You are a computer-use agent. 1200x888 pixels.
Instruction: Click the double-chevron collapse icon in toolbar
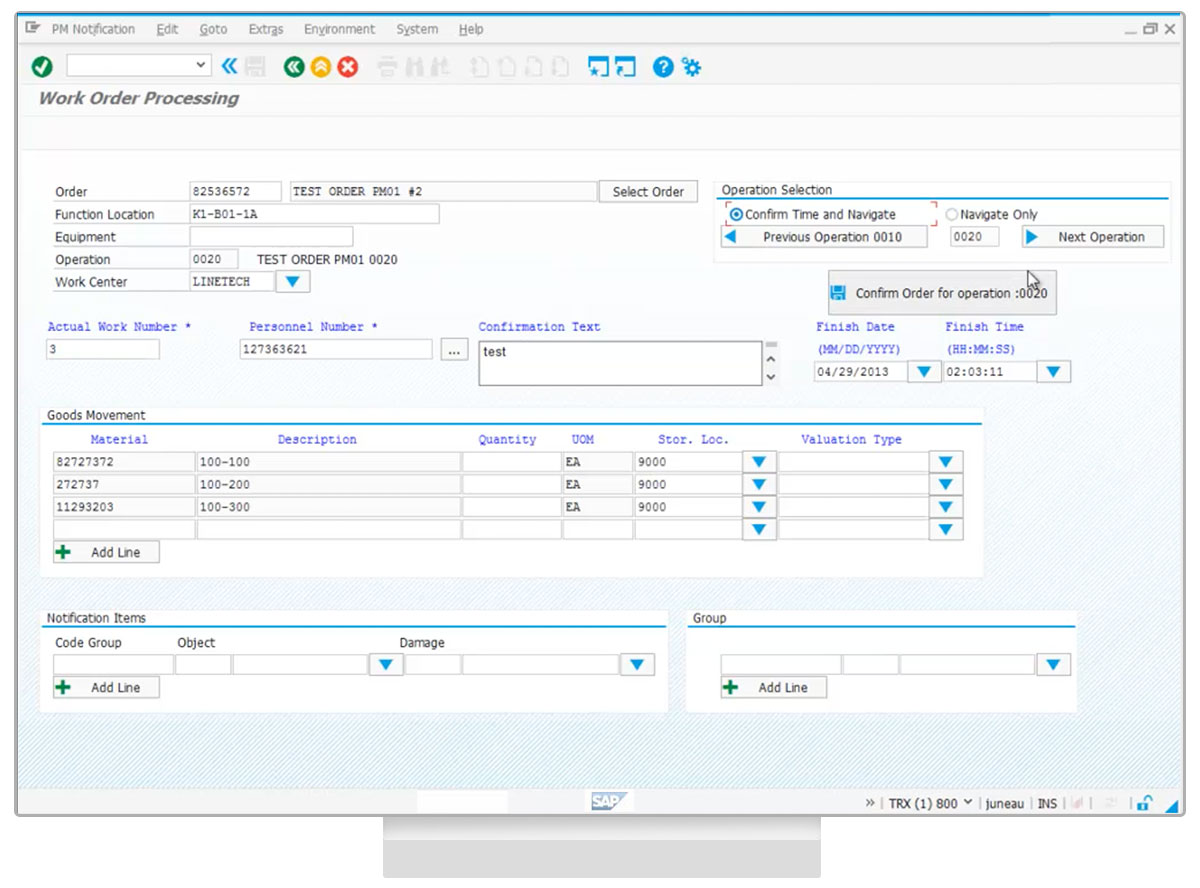[229, 67]
